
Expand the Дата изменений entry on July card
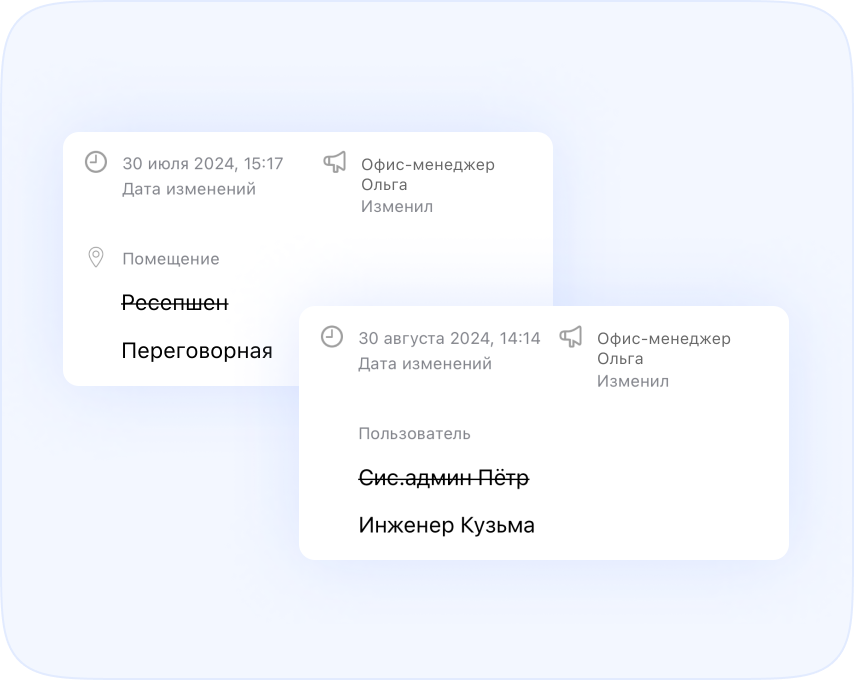188,188
